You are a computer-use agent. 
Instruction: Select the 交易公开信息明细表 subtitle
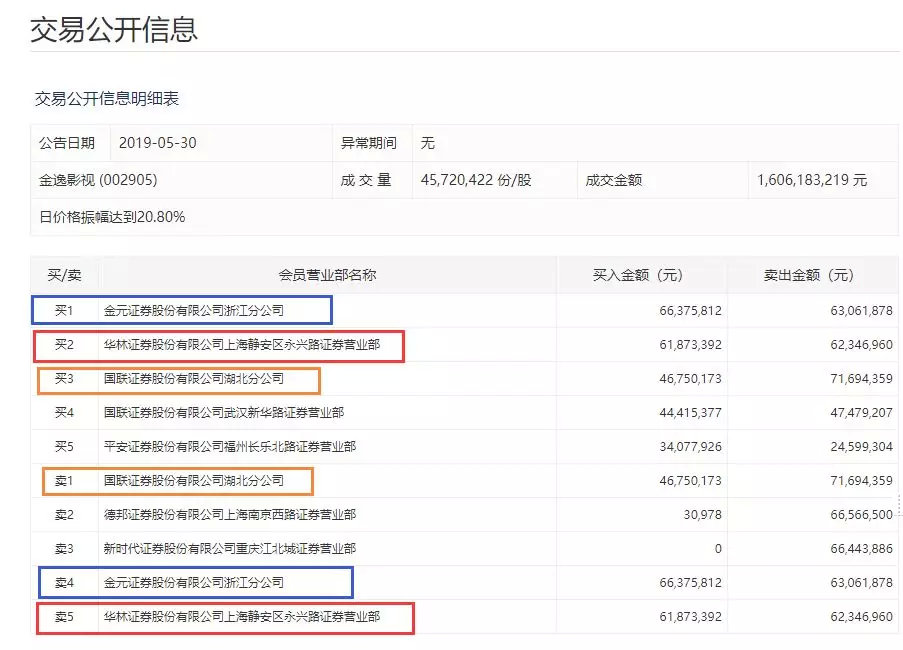point(107,98)
